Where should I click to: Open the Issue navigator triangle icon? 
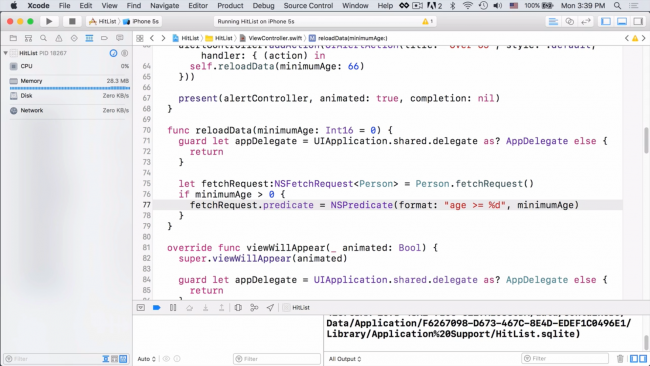tap(59, 38)
